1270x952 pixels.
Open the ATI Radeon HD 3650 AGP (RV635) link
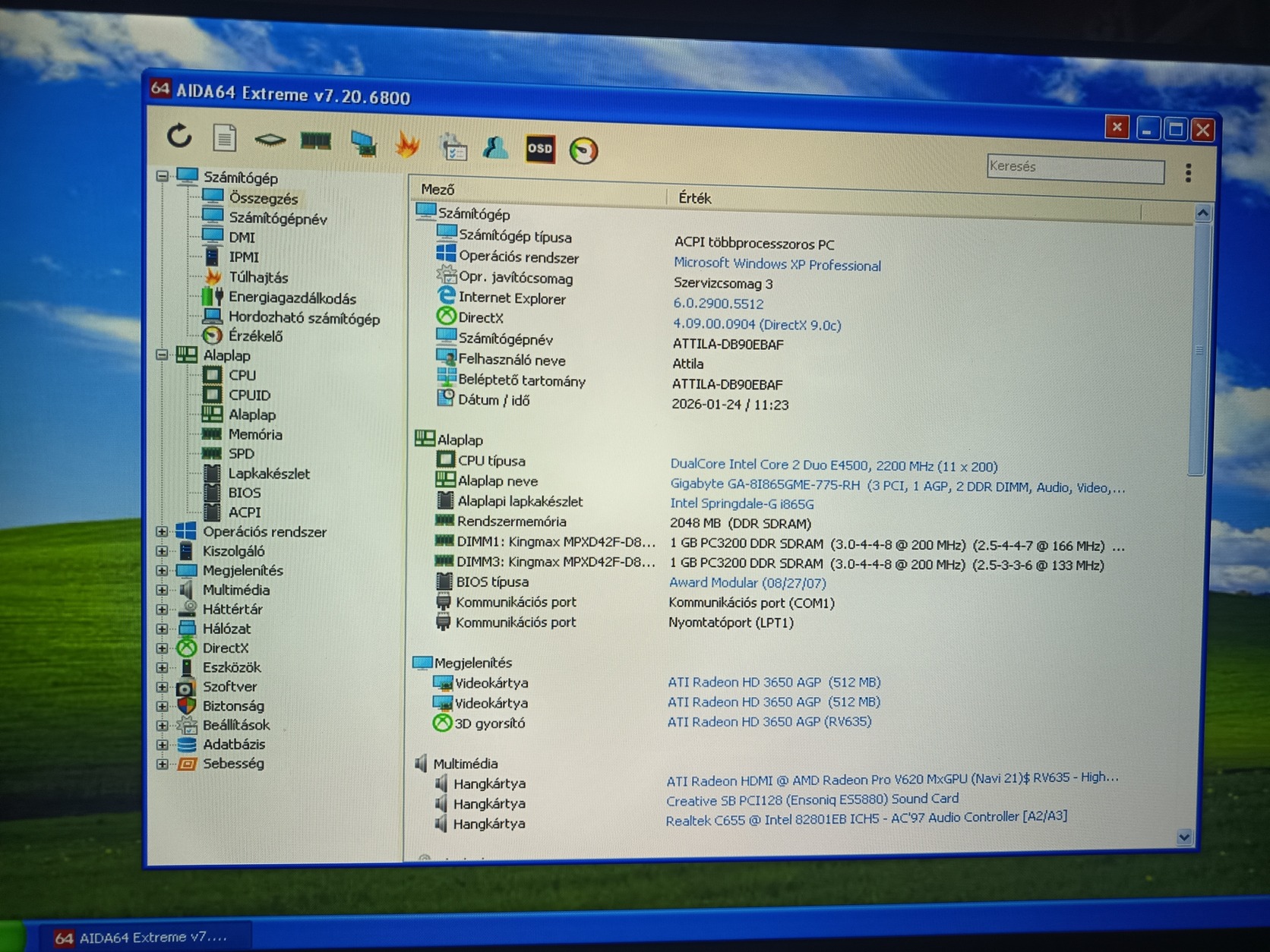tap(769, 721)
